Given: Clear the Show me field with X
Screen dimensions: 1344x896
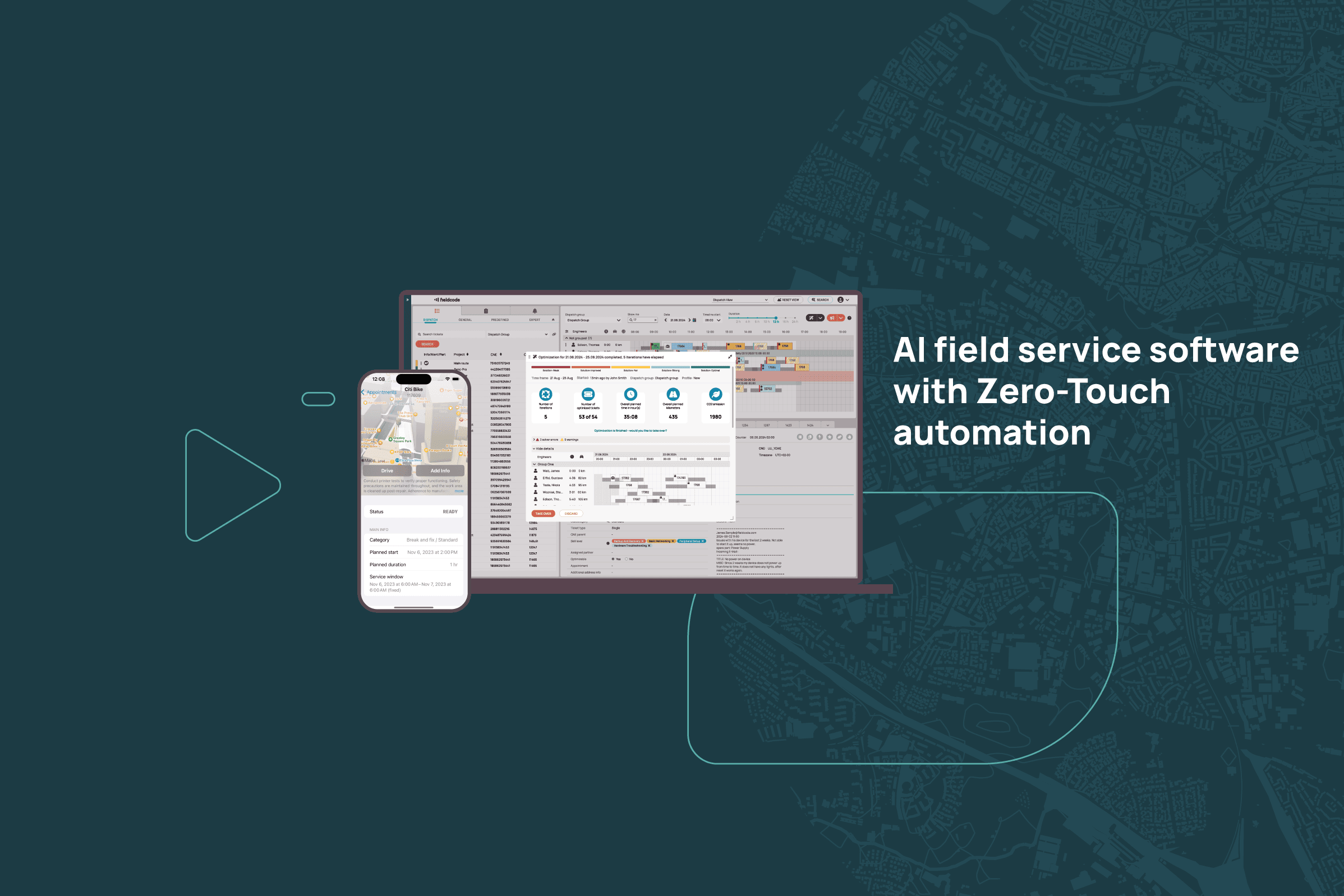Looking at the screenshot, I should point(655,320).
